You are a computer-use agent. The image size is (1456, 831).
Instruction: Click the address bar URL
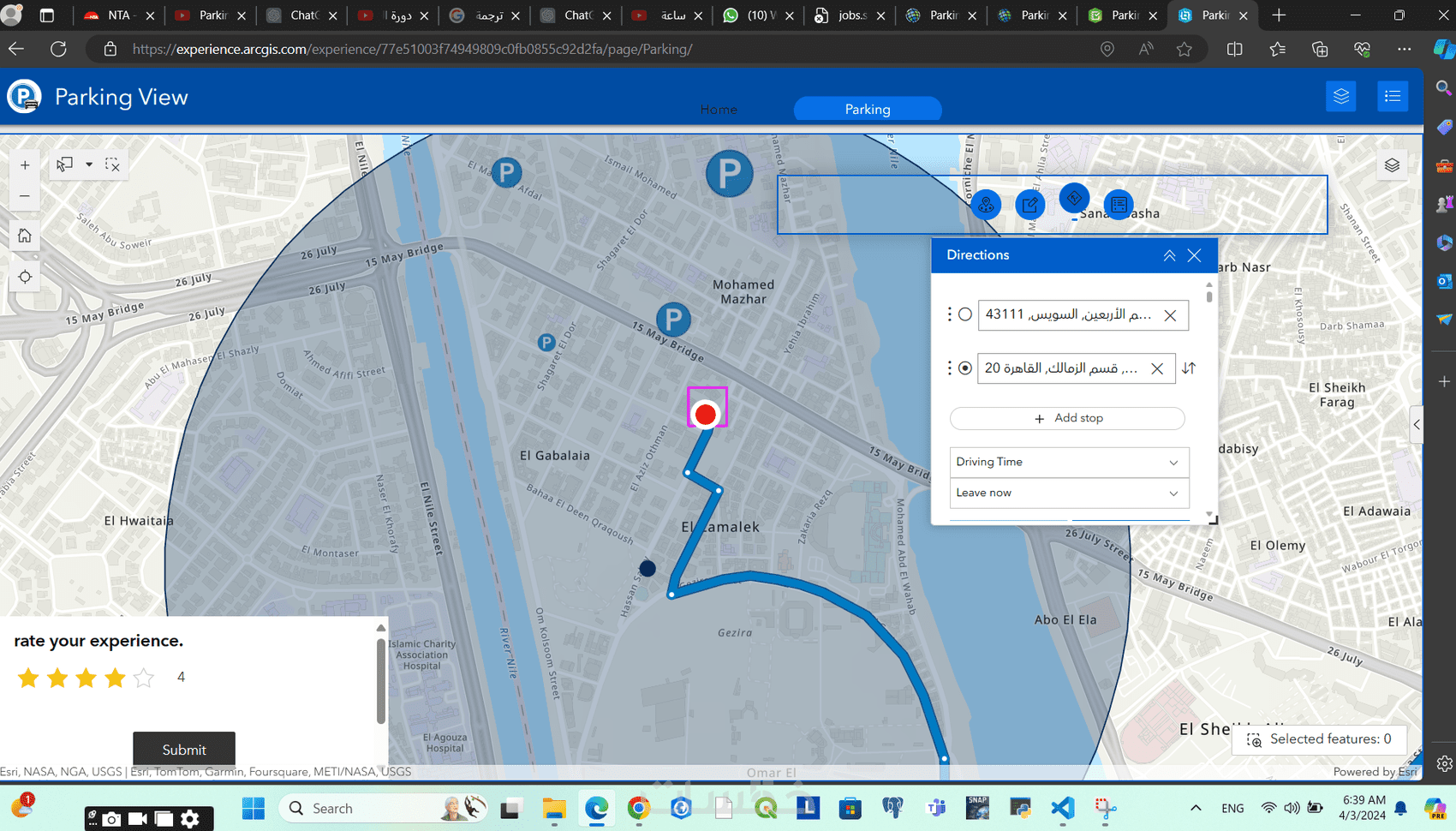413,49
